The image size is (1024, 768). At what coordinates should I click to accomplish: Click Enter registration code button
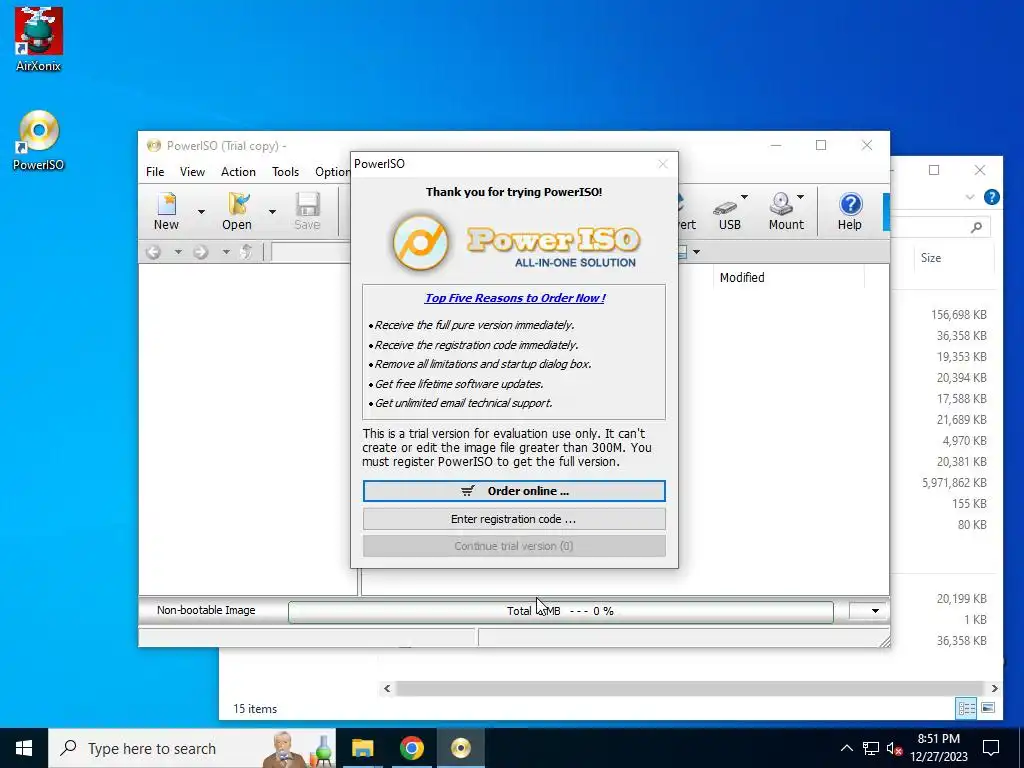point(514,519)
